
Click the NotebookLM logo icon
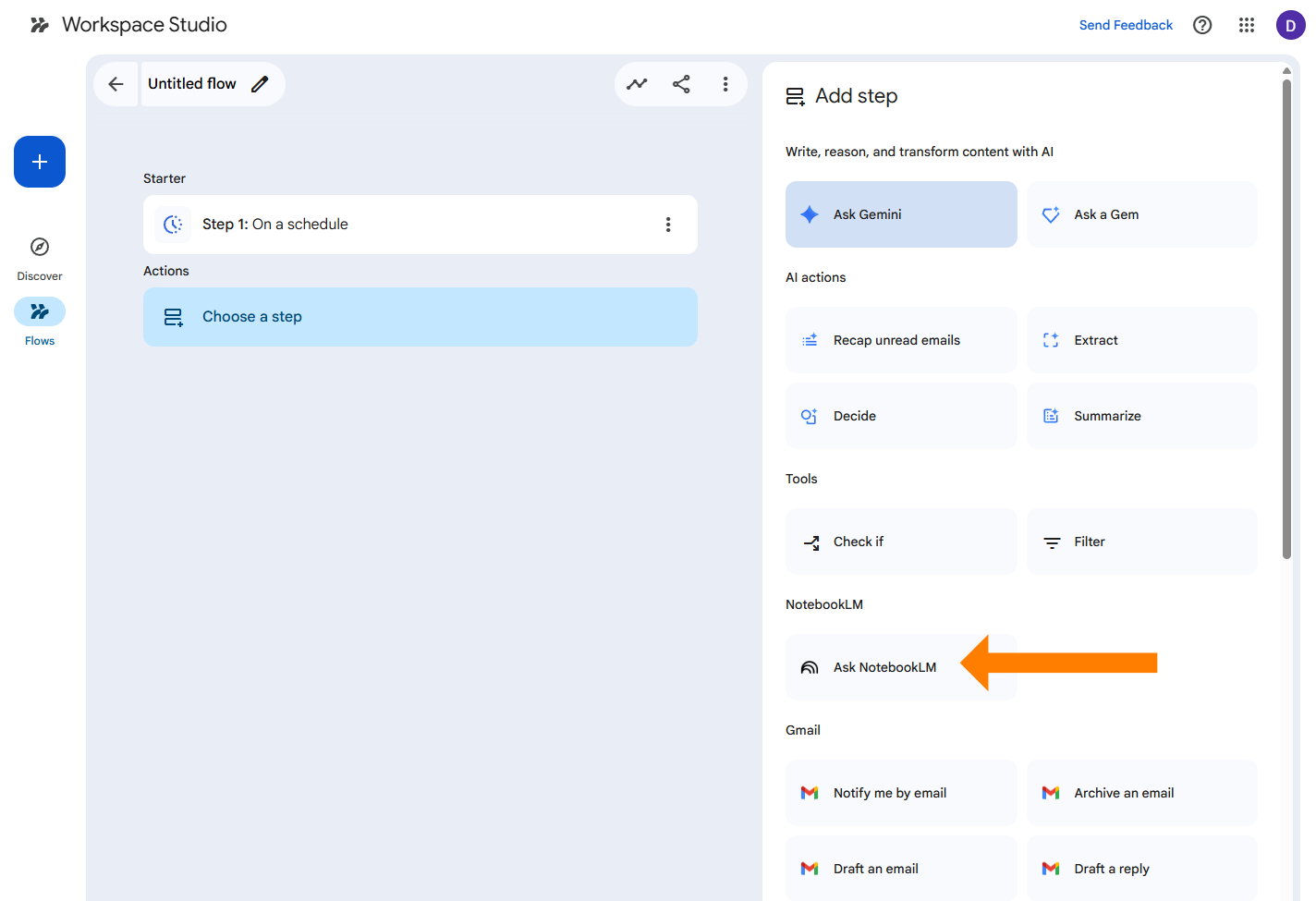click(x=810, y=667)
